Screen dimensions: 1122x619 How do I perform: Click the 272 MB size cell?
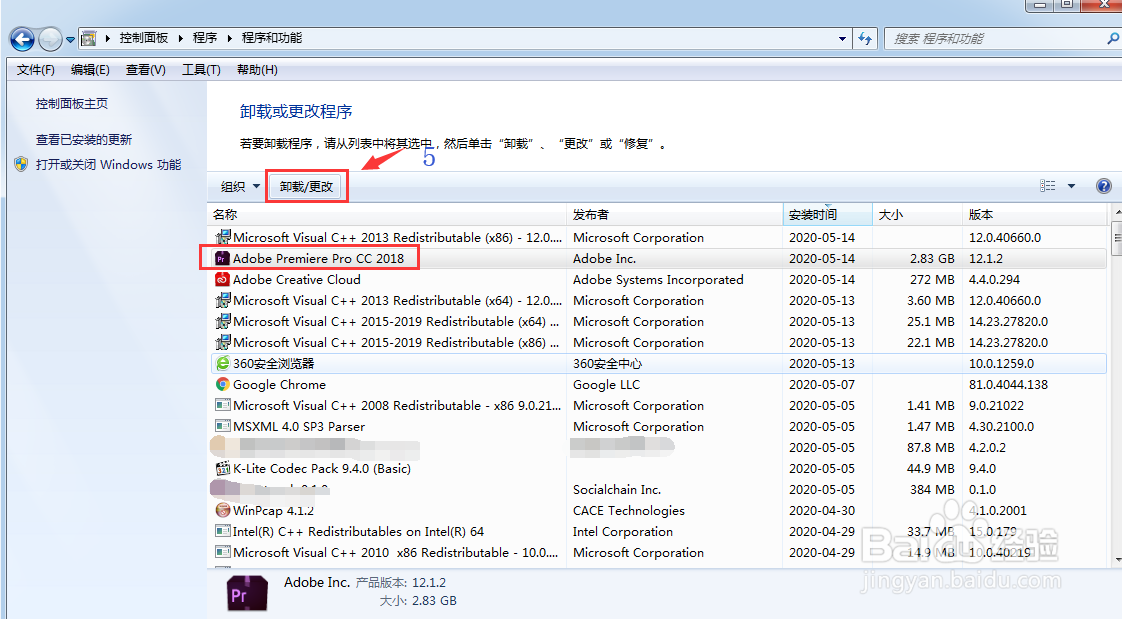(x=932, y=279)
